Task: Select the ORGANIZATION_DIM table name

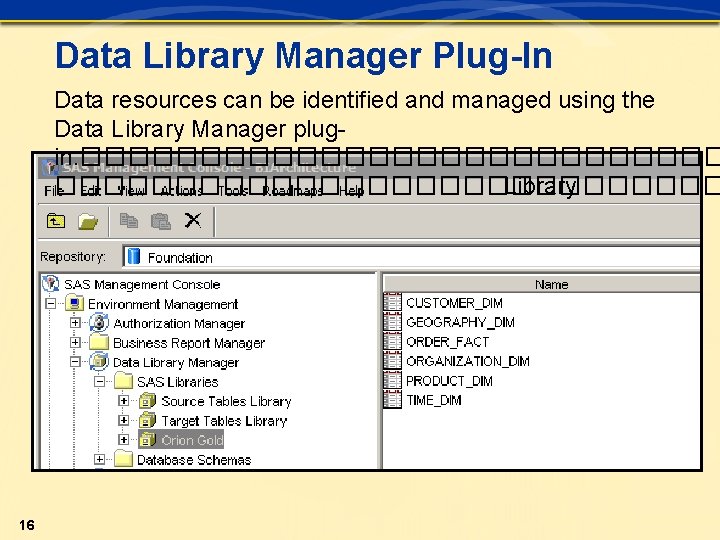Action: click(467, 361)
